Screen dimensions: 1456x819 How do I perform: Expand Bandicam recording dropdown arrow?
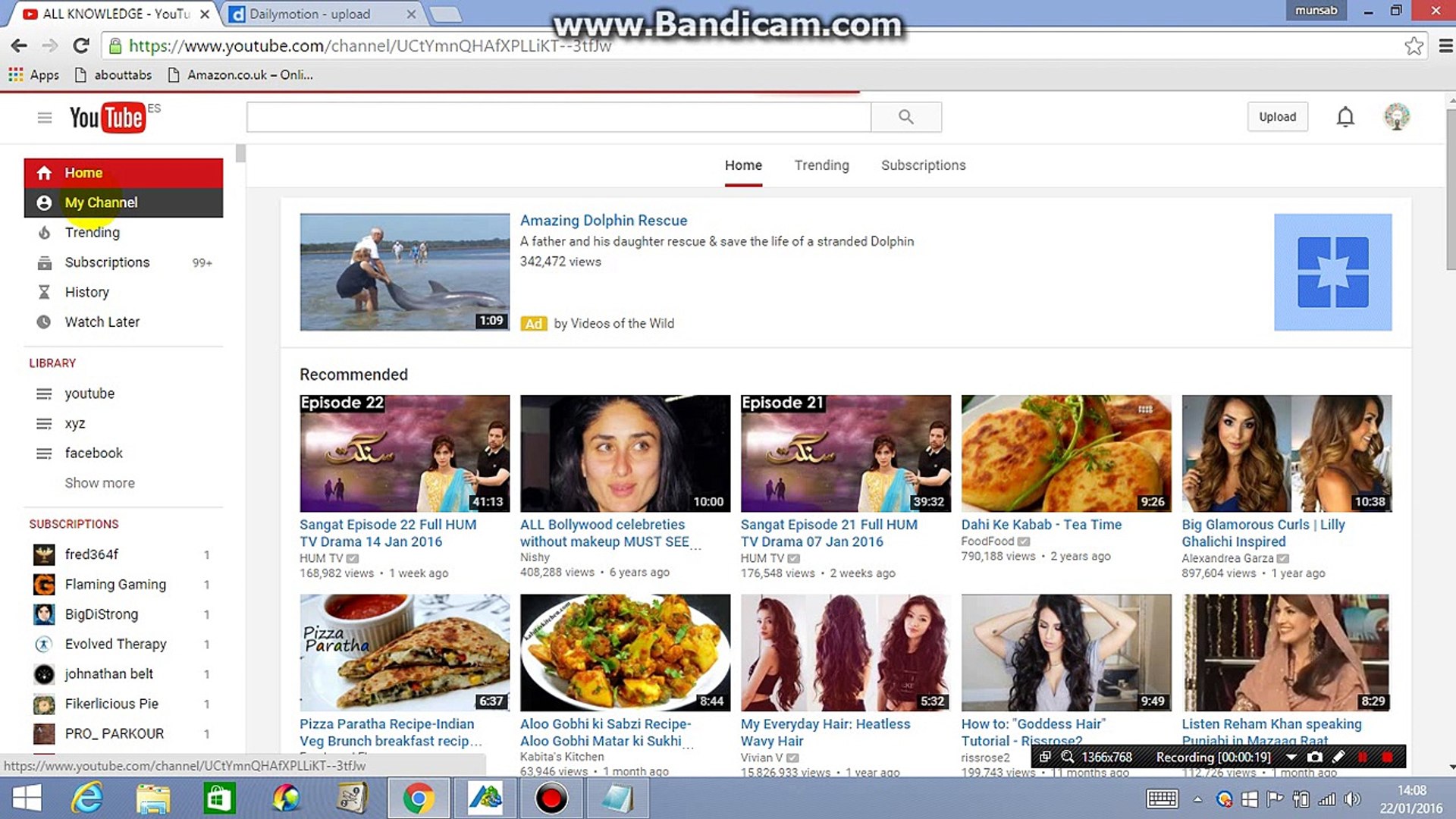[x=1291, y=757]
